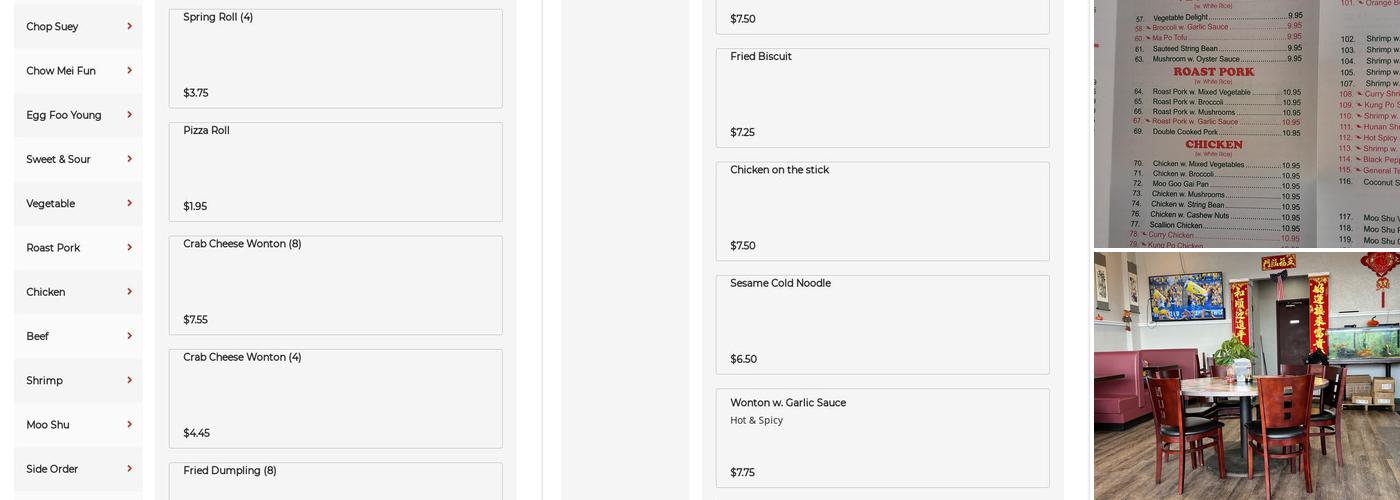
Task: Click the Moo Shu chevron icon
Action: [x=129, y=424]
